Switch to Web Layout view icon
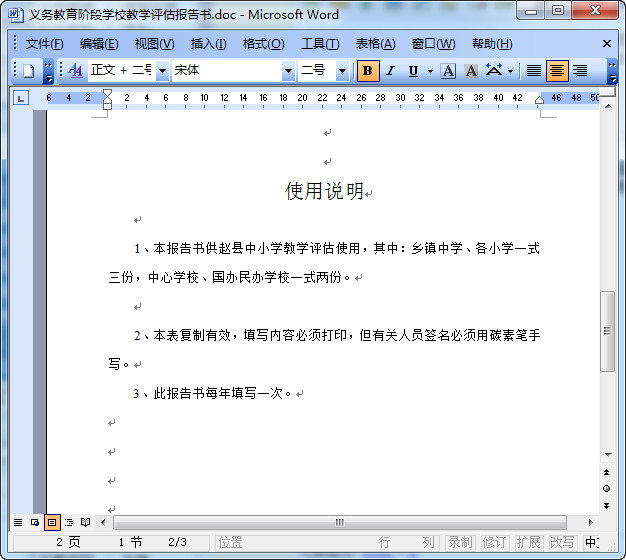 (35, 522)
